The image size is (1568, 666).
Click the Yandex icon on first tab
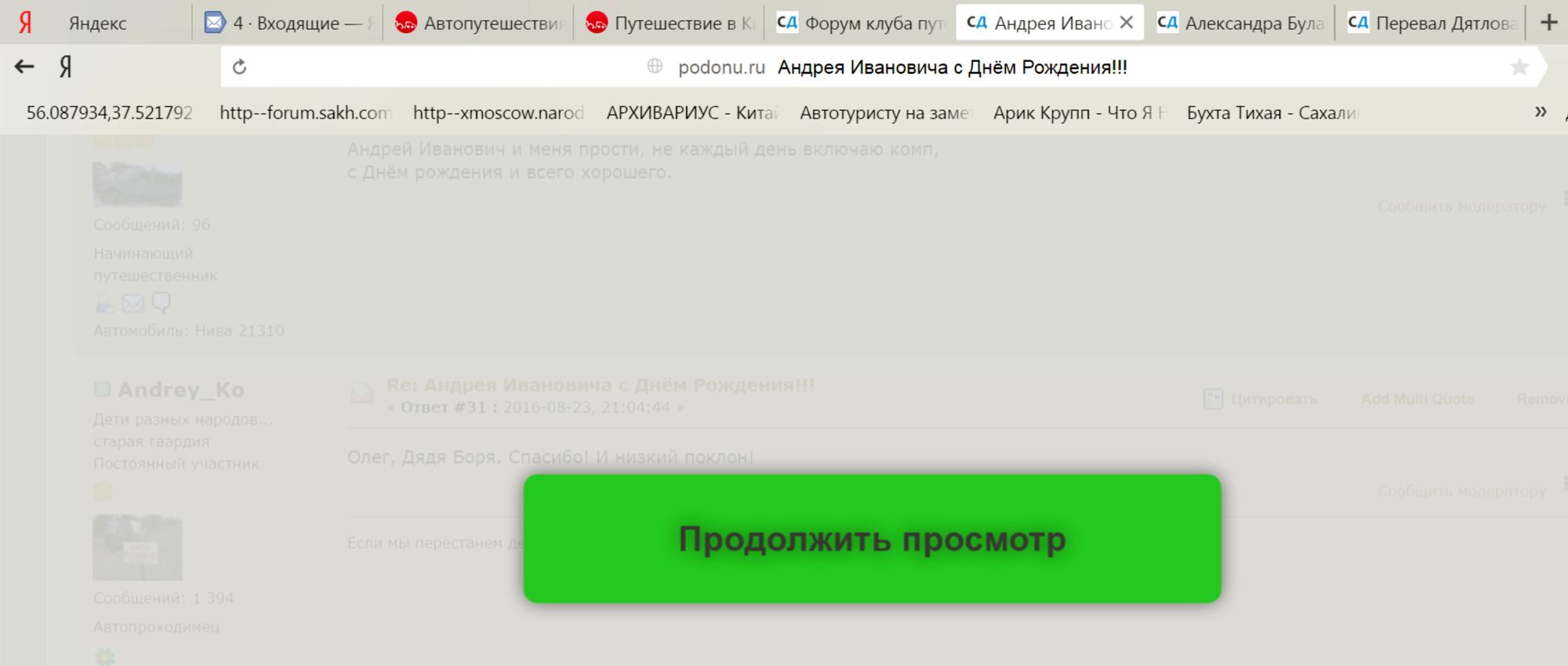coord(25,23)
